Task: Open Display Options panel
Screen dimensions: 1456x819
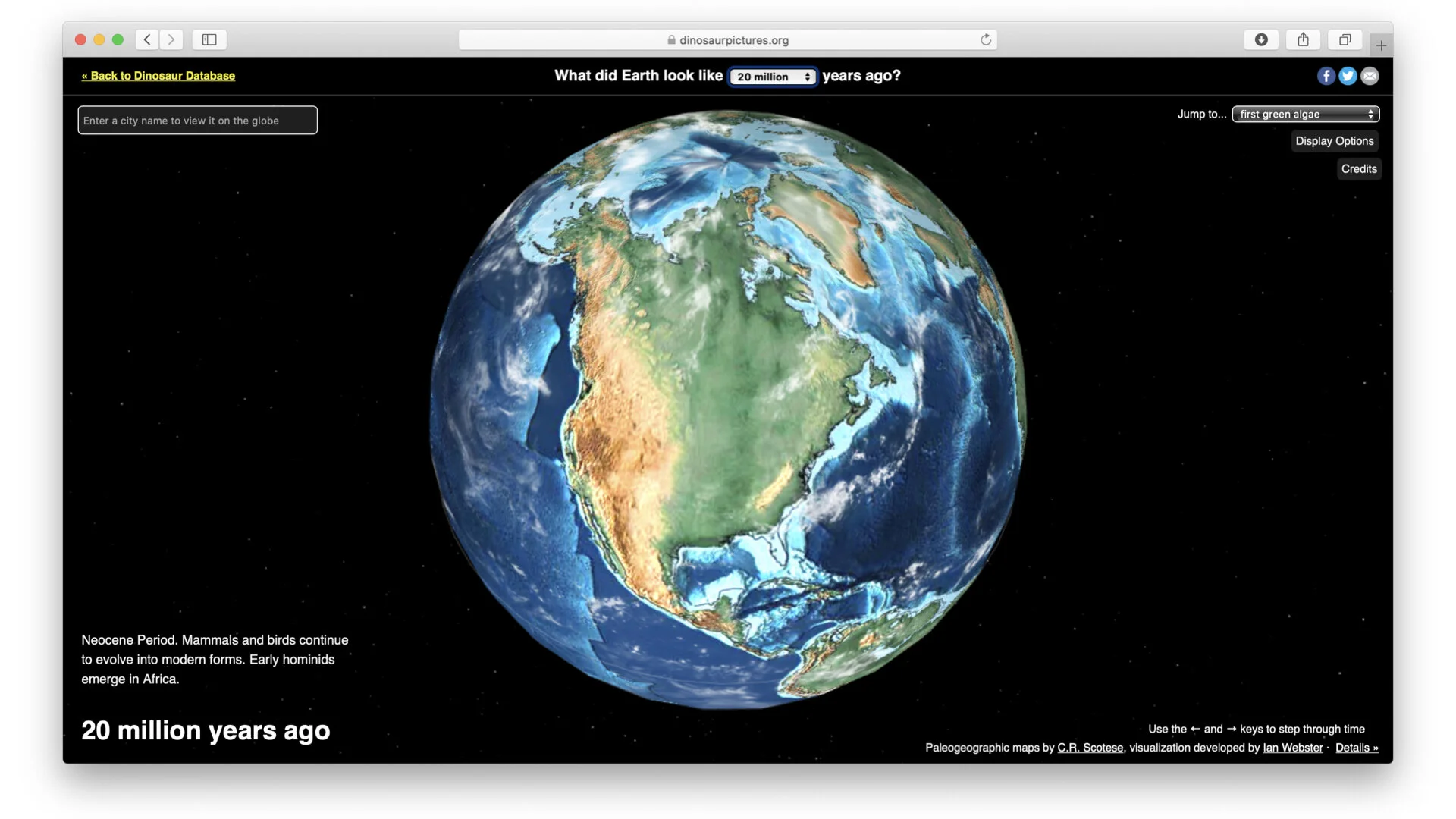Action: coord(1334,141)
